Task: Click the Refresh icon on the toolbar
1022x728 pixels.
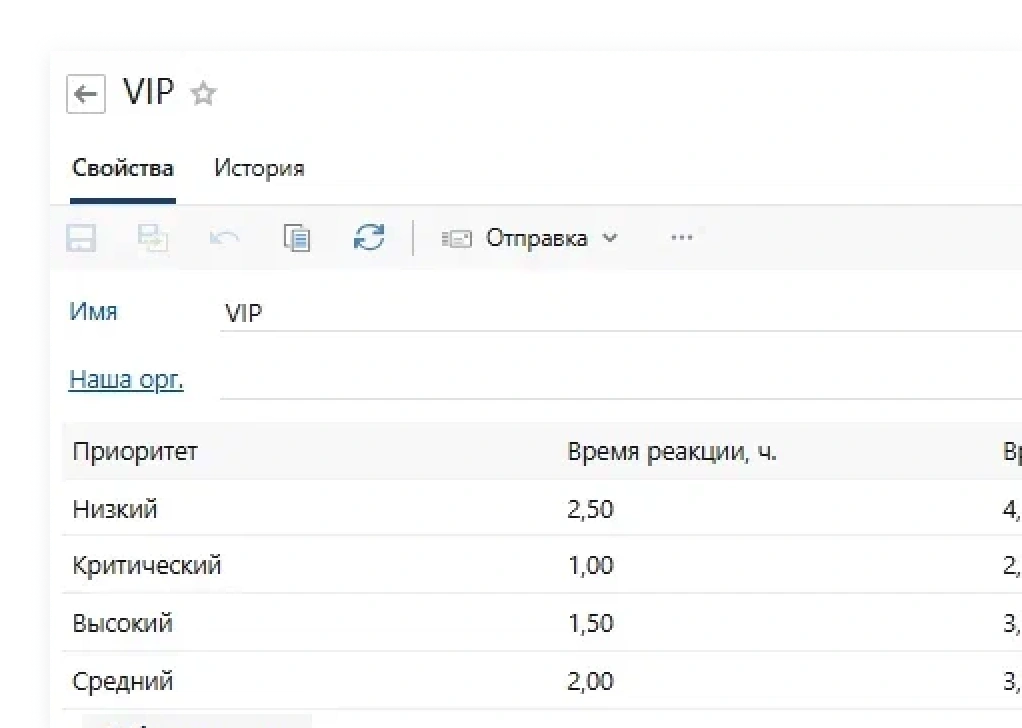Action: pos(369,238)
